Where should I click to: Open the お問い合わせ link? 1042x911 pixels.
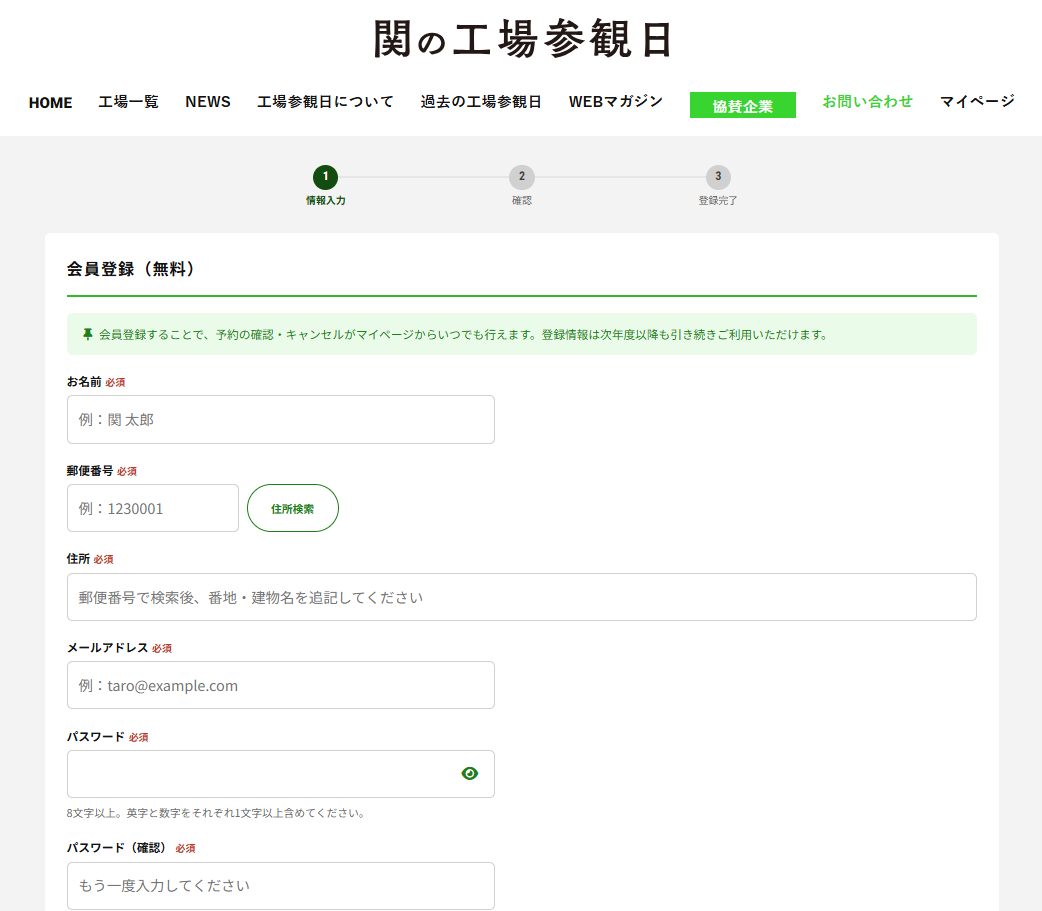click(x=867, y=102)
